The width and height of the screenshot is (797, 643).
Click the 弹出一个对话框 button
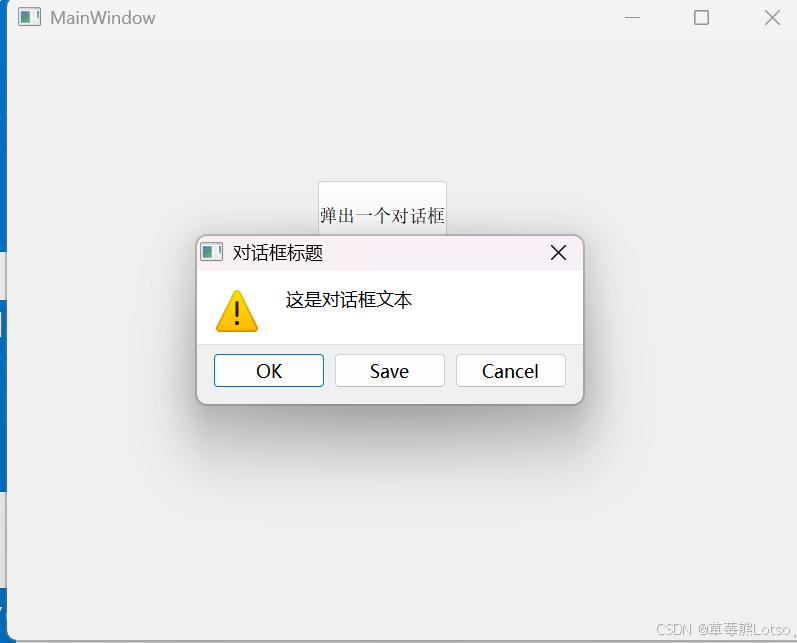382,208
